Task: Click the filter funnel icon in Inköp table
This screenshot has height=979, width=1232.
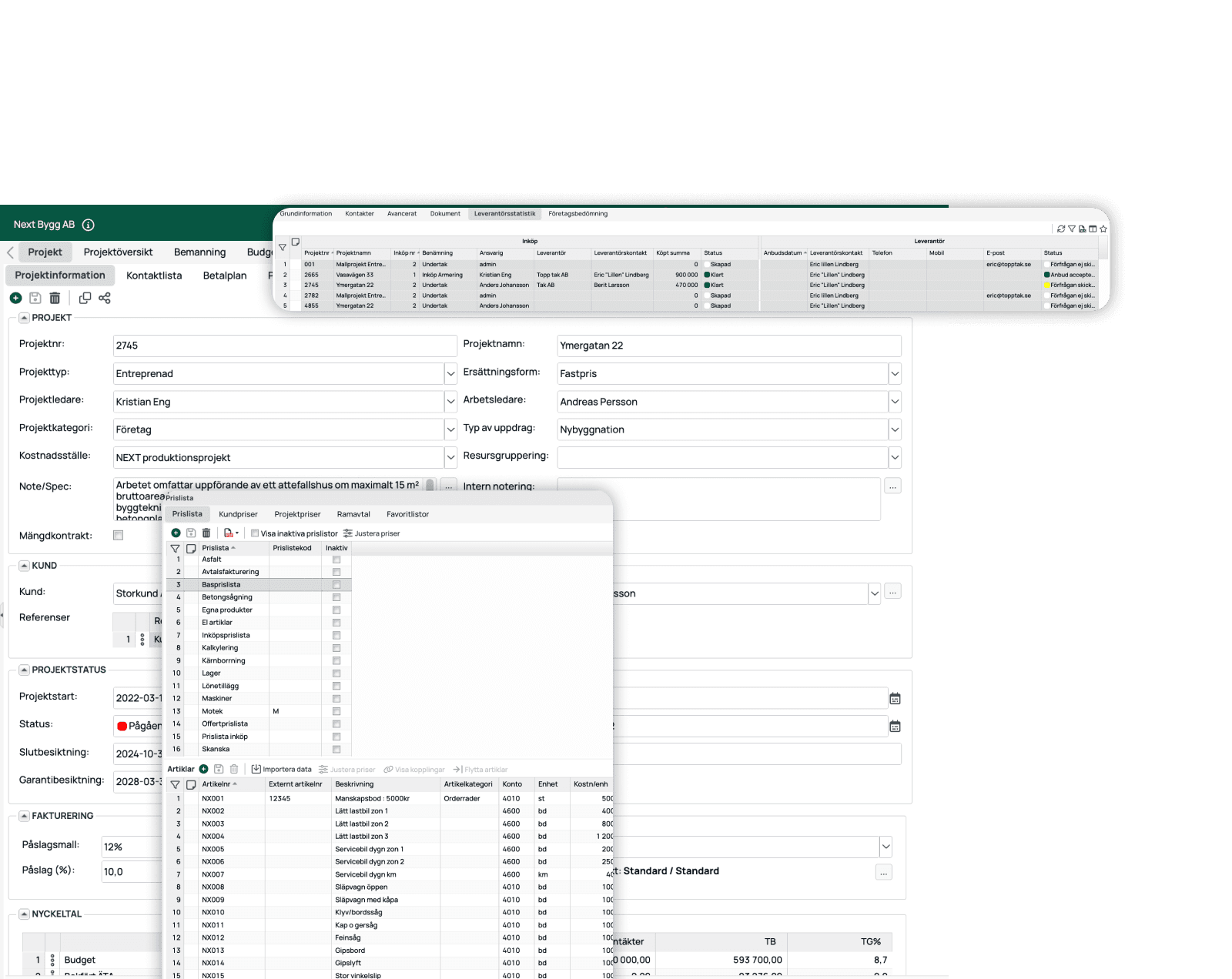Action: tap(283, 247)
